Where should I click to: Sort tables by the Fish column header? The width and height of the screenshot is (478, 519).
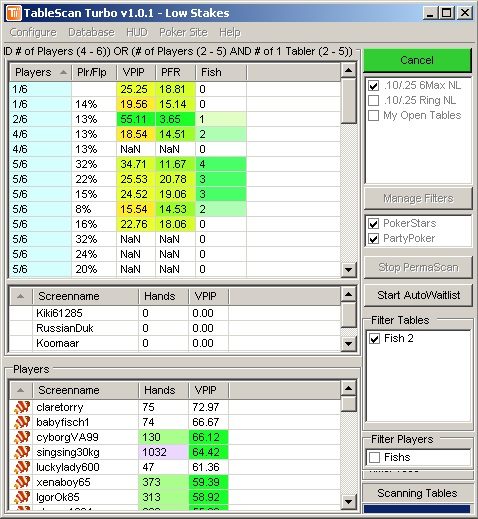(x=221, y=72)
